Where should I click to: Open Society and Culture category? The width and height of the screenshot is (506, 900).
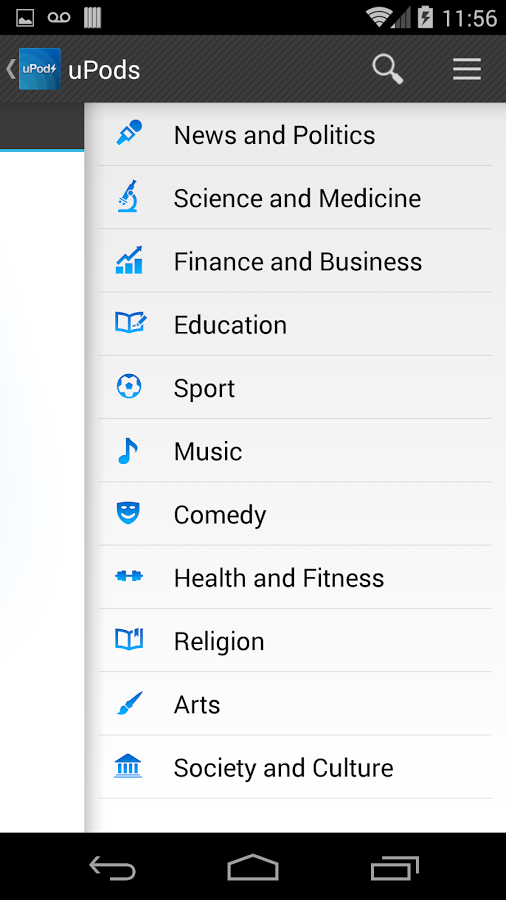click(295, 767)
